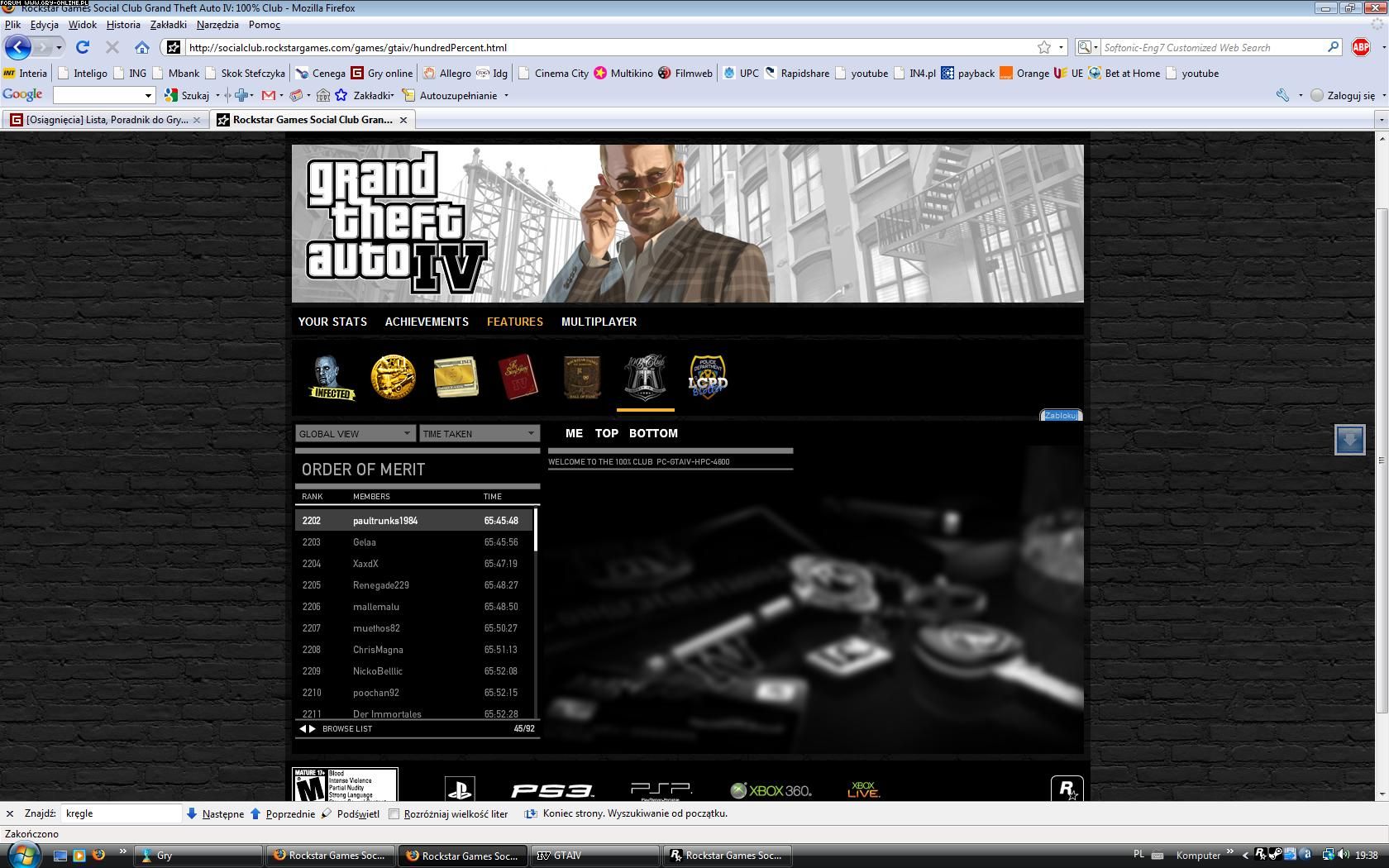Open the YOUR STATS section

pos(332,322)
